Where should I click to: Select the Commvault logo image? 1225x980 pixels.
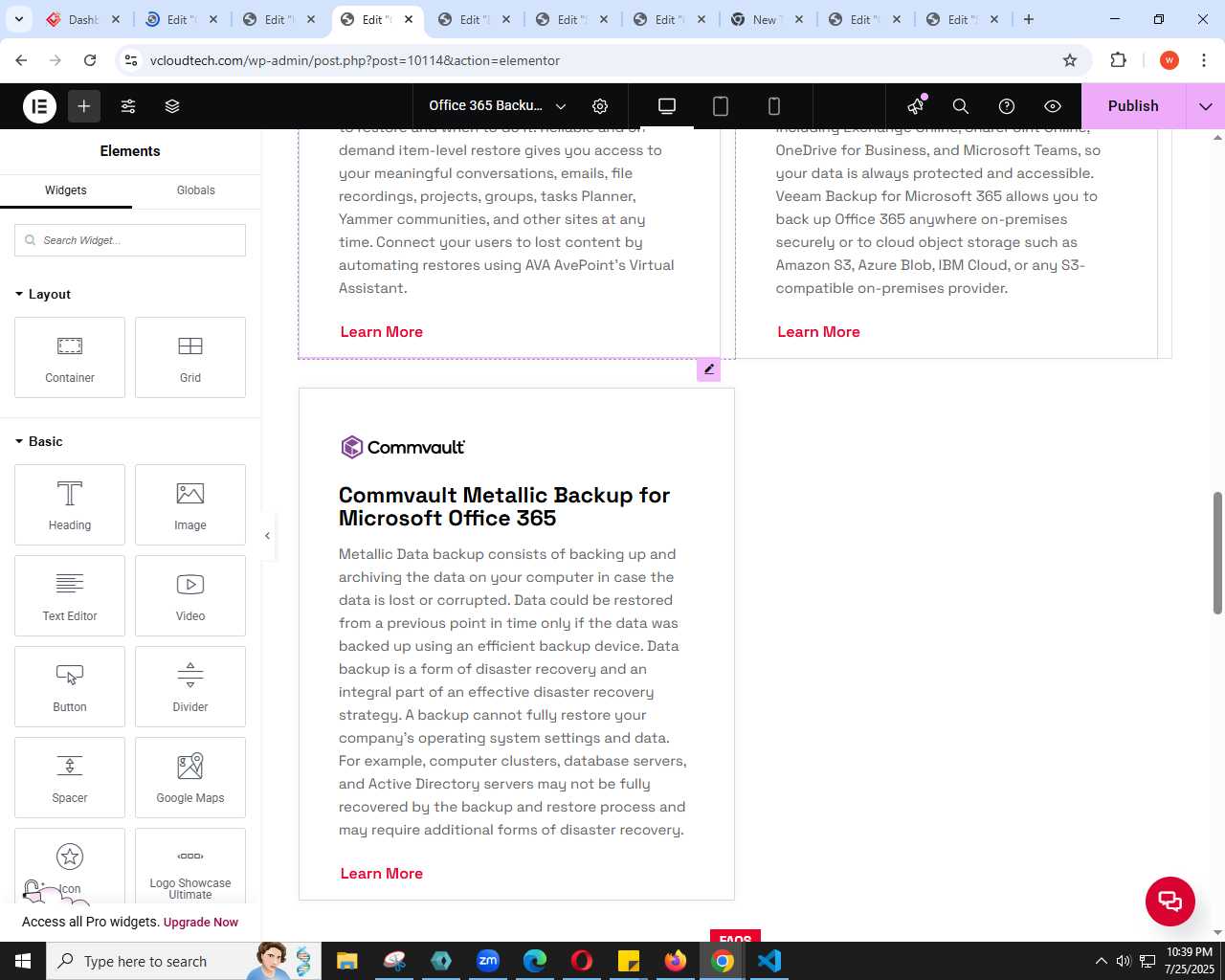click(x=403, y=447)
